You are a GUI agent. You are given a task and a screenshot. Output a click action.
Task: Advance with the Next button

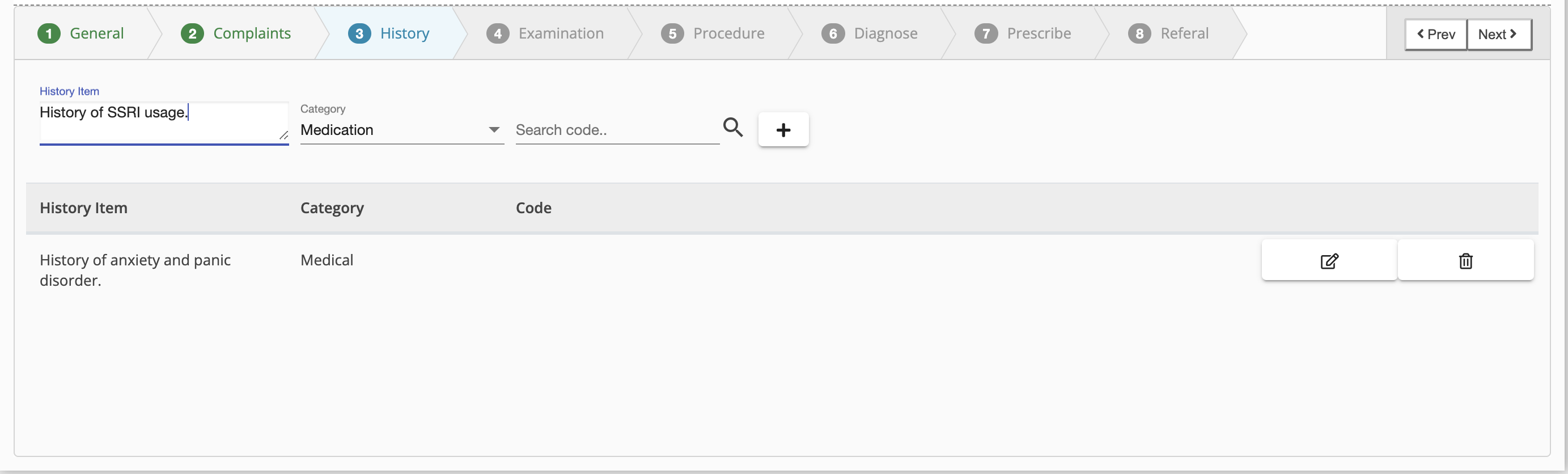1499,34
